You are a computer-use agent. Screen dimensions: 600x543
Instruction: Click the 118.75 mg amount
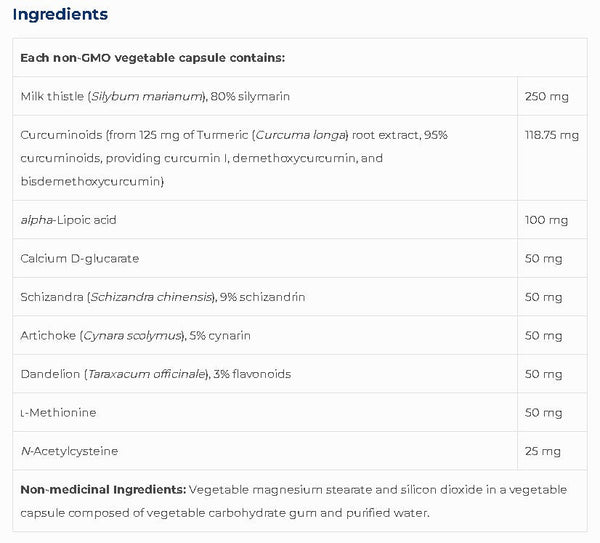[x=550, y=133]
